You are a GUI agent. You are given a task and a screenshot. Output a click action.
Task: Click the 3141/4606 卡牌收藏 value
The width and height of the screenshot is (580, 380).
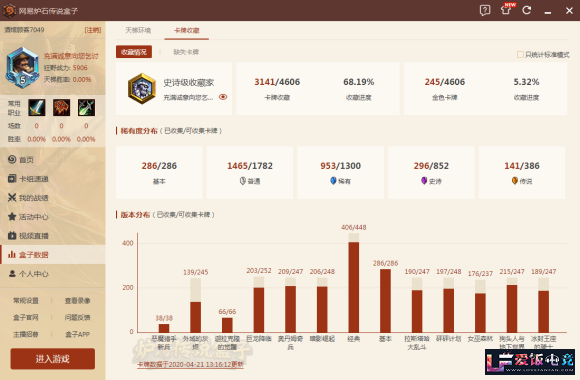[x=277, y=82]
